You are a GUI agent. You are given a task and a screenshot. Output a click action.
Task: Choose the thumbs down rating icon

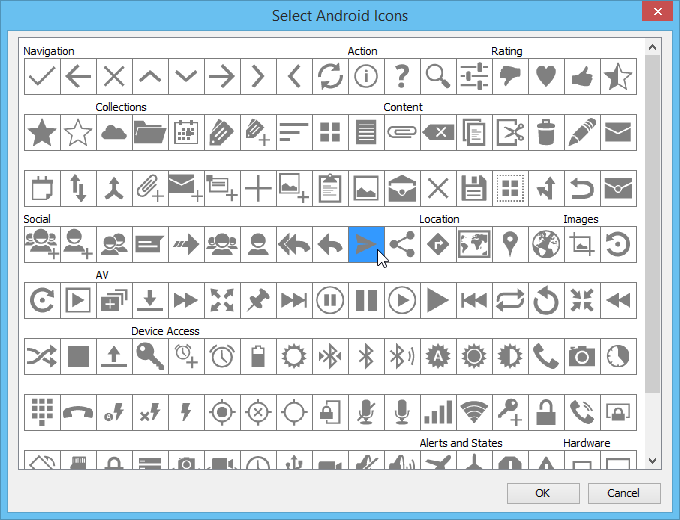pos(510,76)
